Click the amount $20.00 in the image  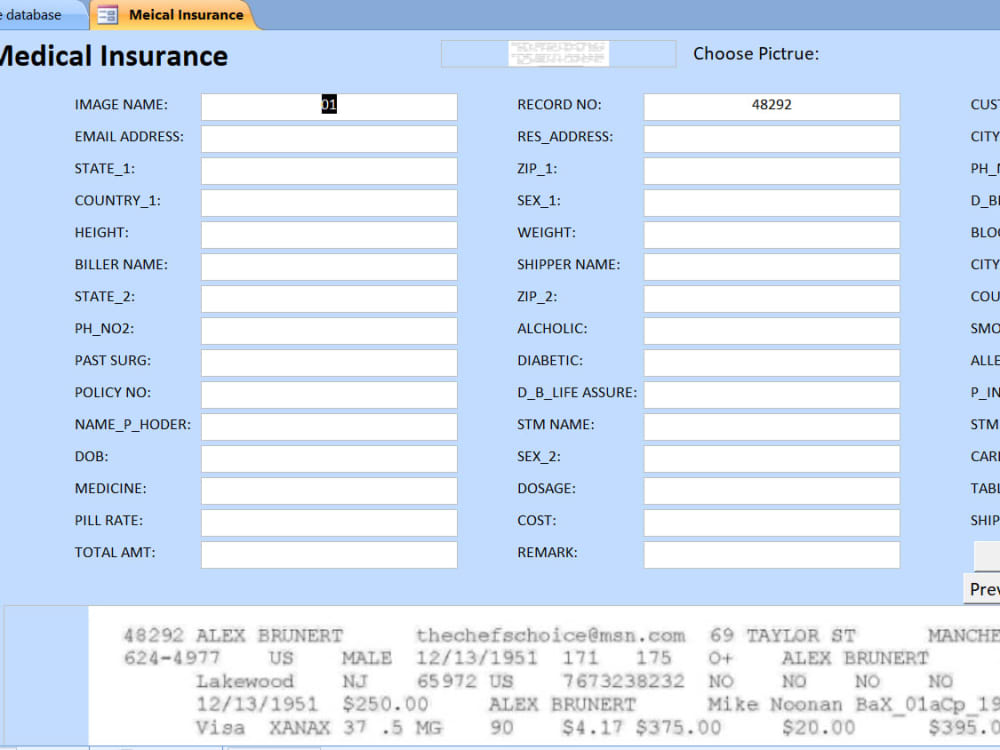point(818,727)
